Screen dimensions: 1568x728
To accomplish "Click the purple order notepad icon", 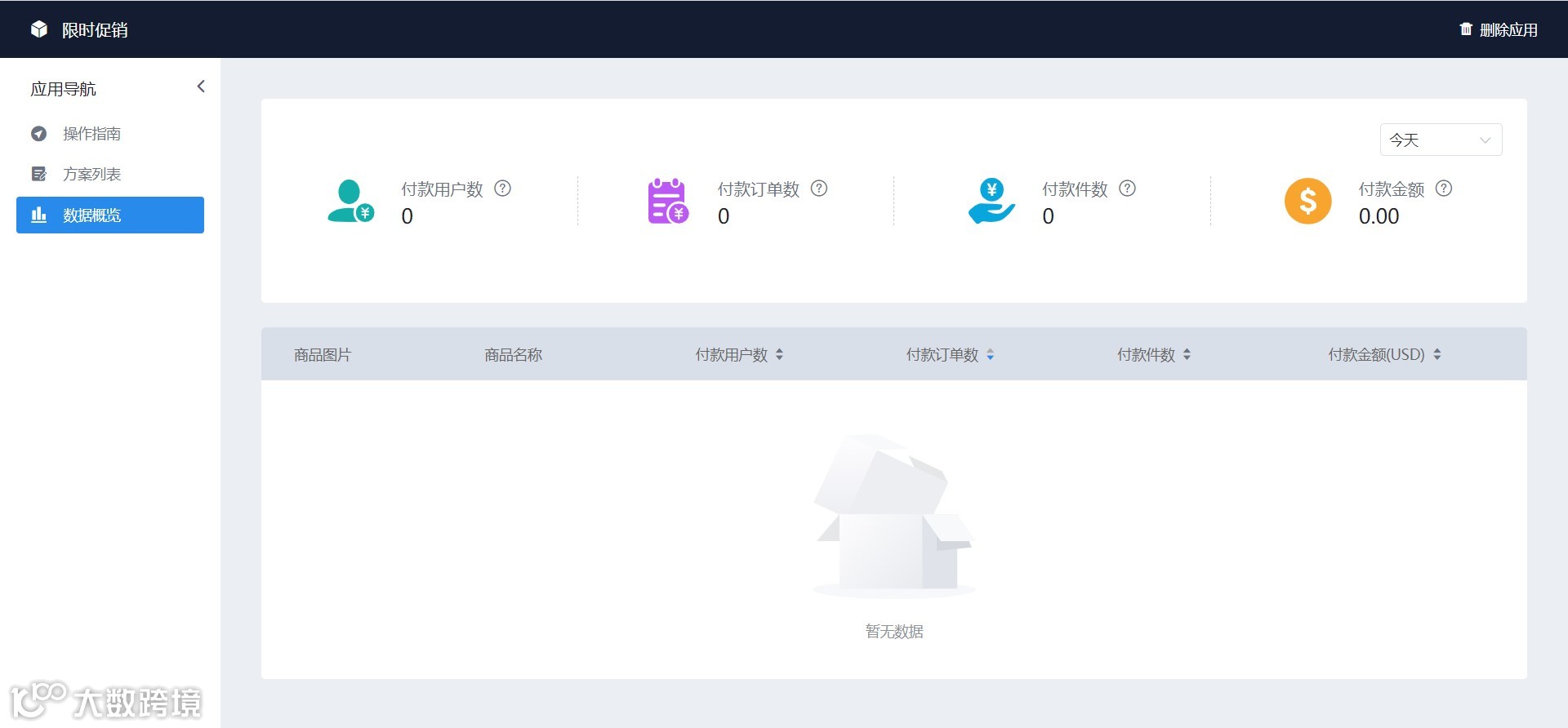I will [667, 201].
